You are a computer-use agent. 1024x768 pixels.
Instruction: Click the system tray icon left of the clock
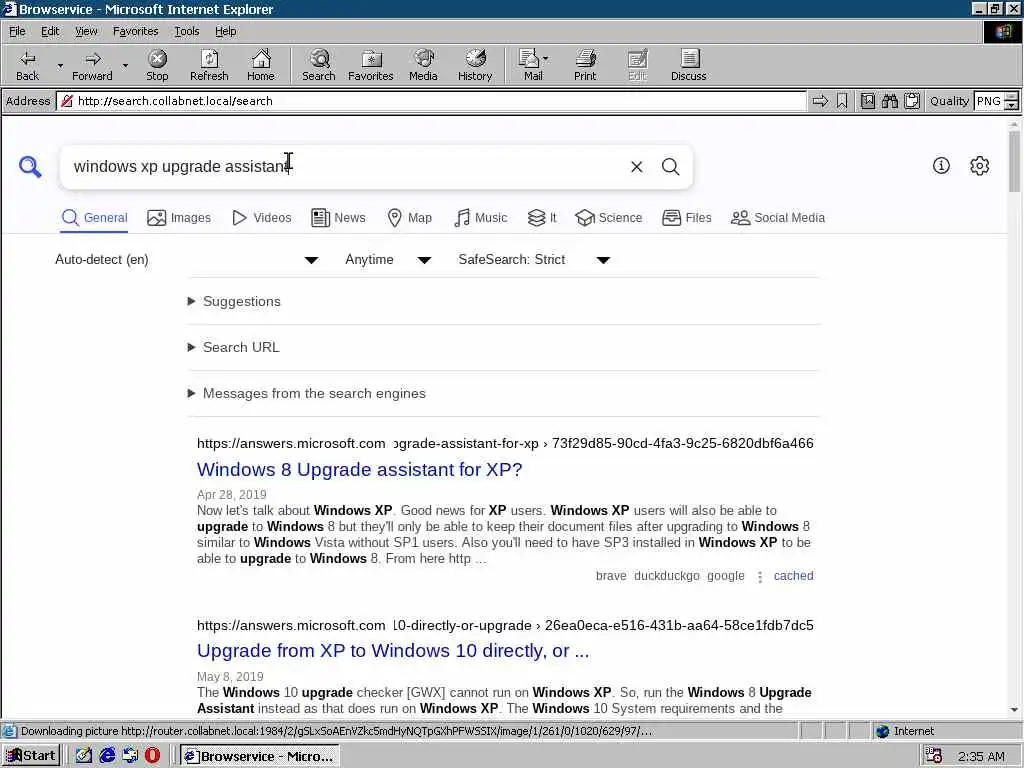(x=934, y=756)
